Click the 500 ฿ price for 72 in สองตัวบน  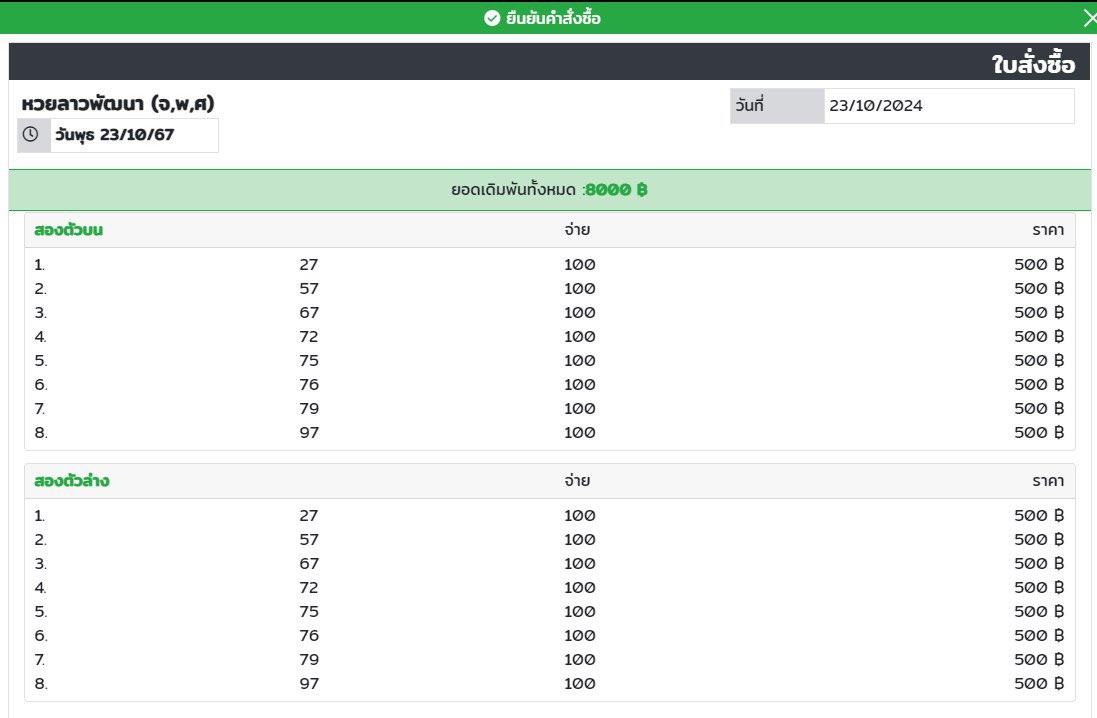pos(1039,337)
